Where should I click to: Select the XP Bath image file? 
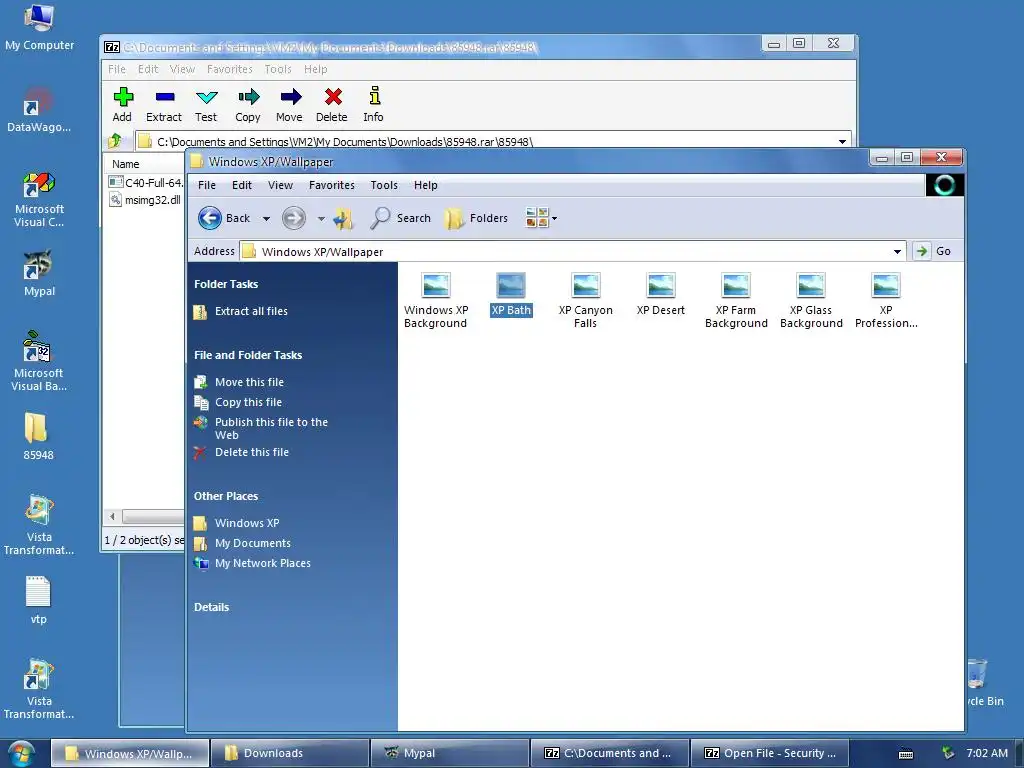tap(511, 295)
